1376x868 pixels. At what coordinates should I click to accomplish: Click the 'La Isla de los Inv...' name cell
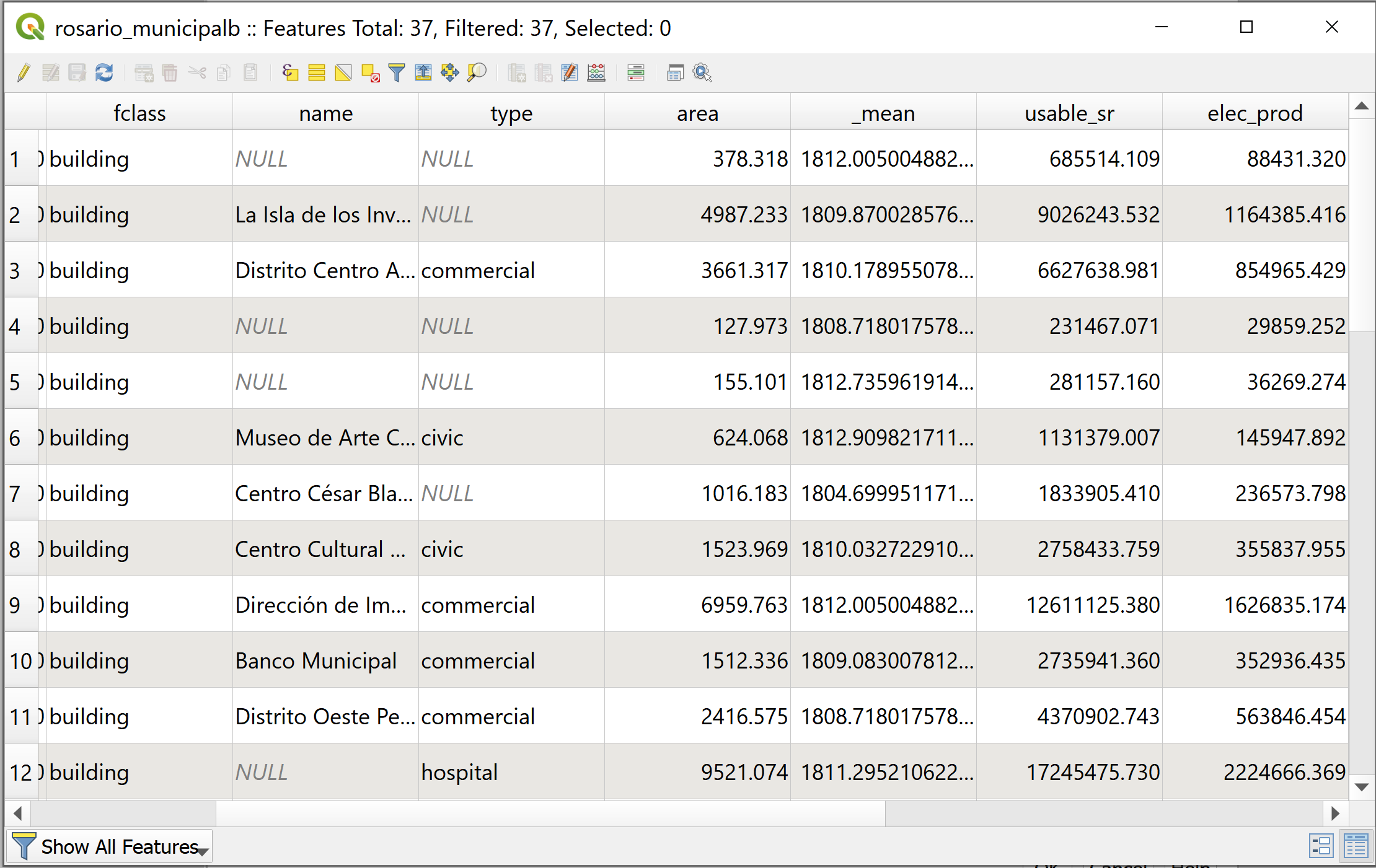pos(325,214)
